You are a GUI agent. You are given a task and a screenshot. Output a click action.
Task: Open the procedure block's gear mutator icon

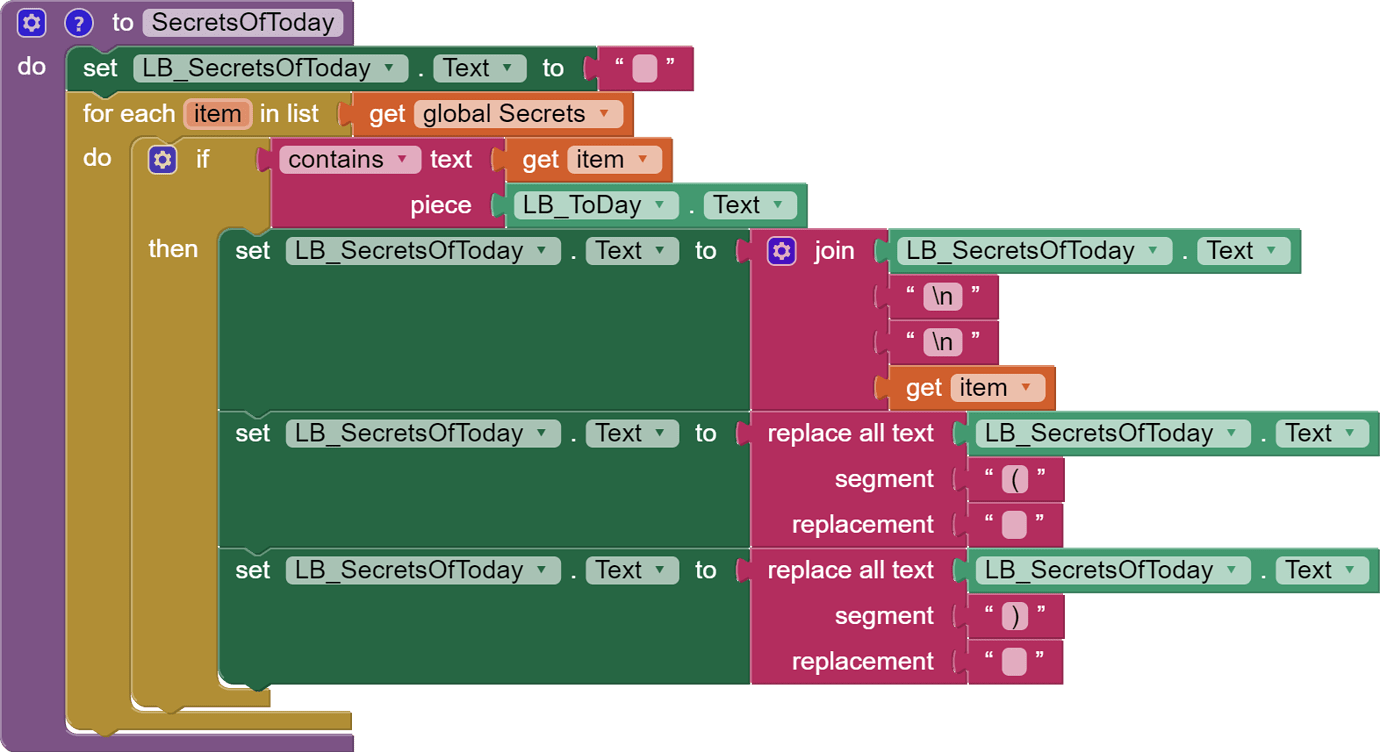pyautogui.click(x=32, y=22)
